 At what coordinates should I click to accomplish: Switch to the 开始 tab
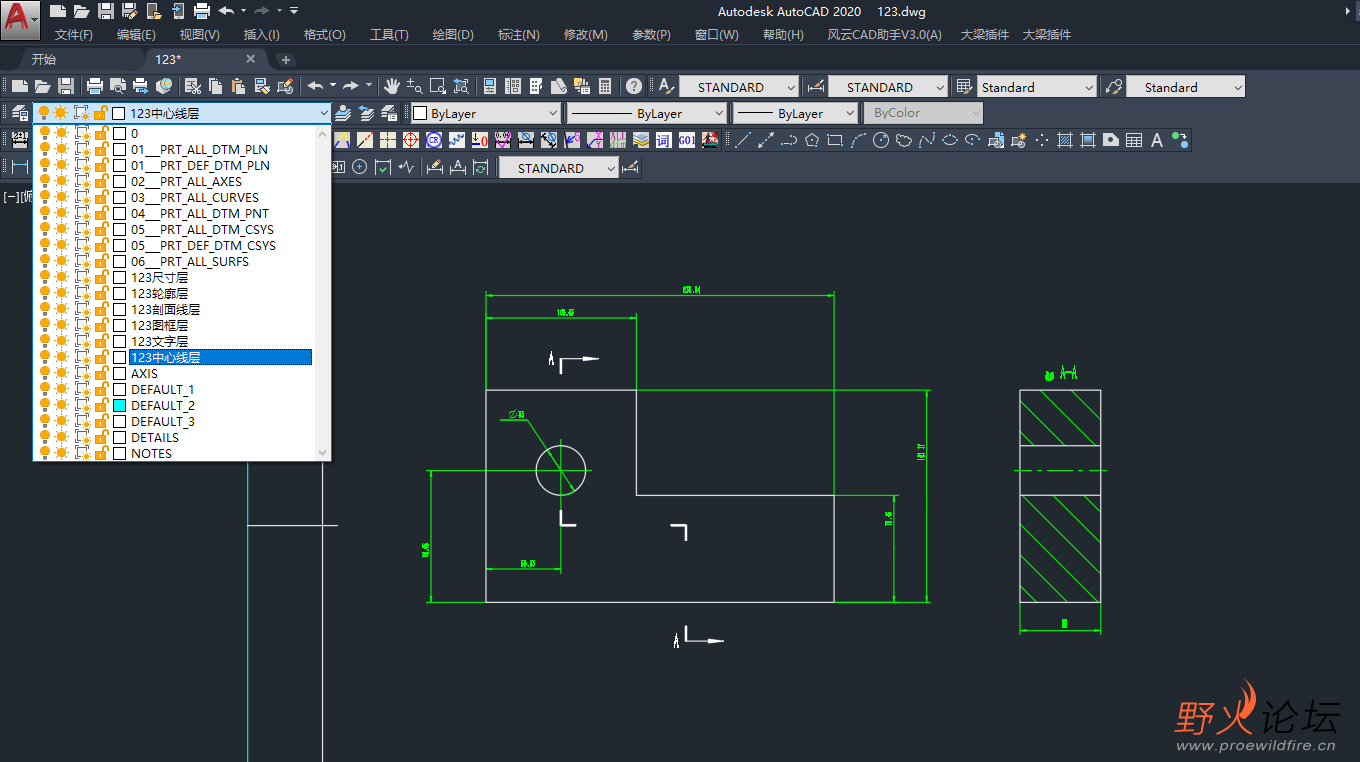click(x=43, y=59)
